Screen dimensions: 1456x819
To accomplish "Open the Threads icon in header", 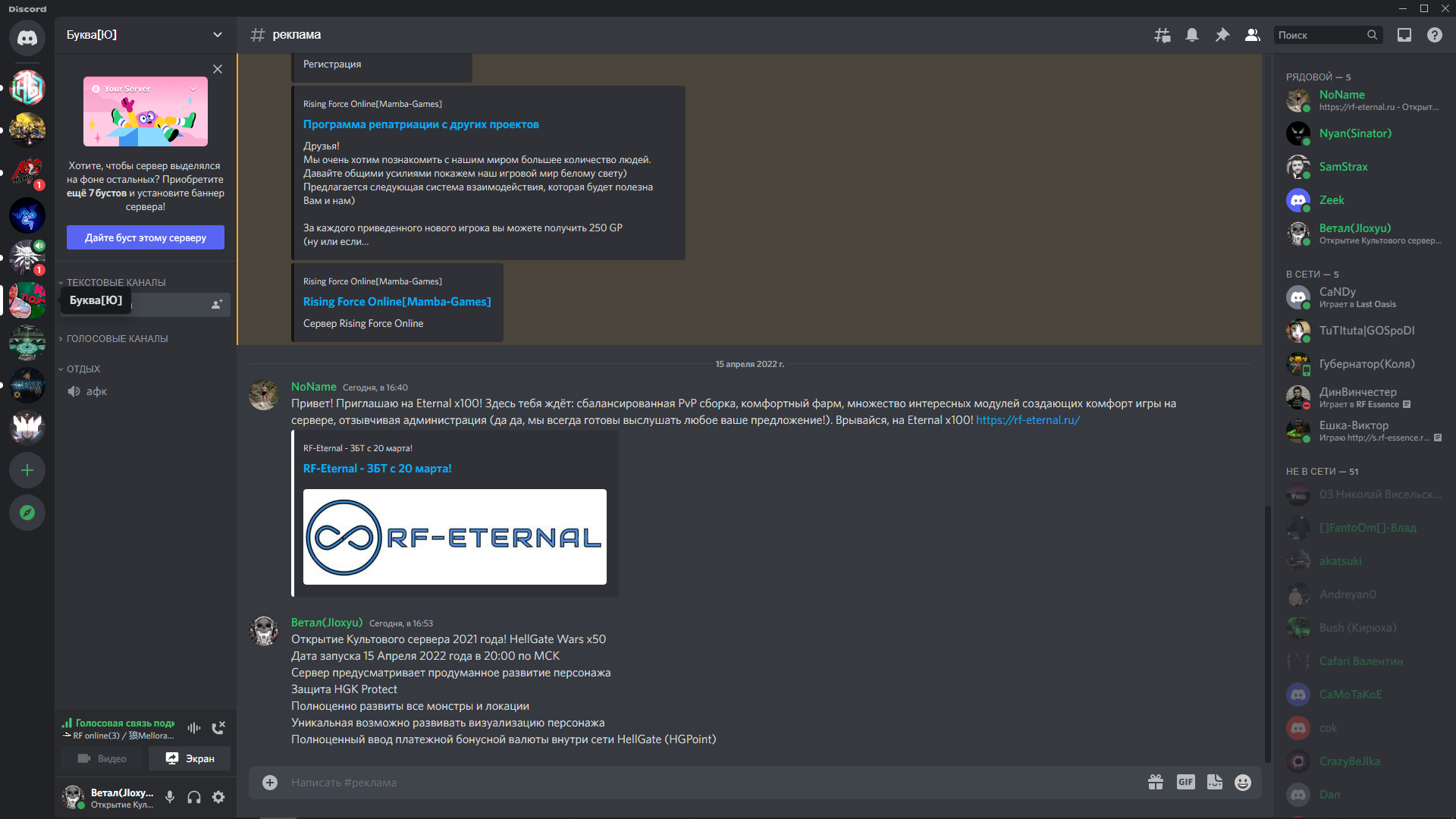I will tap(1162, 35).
